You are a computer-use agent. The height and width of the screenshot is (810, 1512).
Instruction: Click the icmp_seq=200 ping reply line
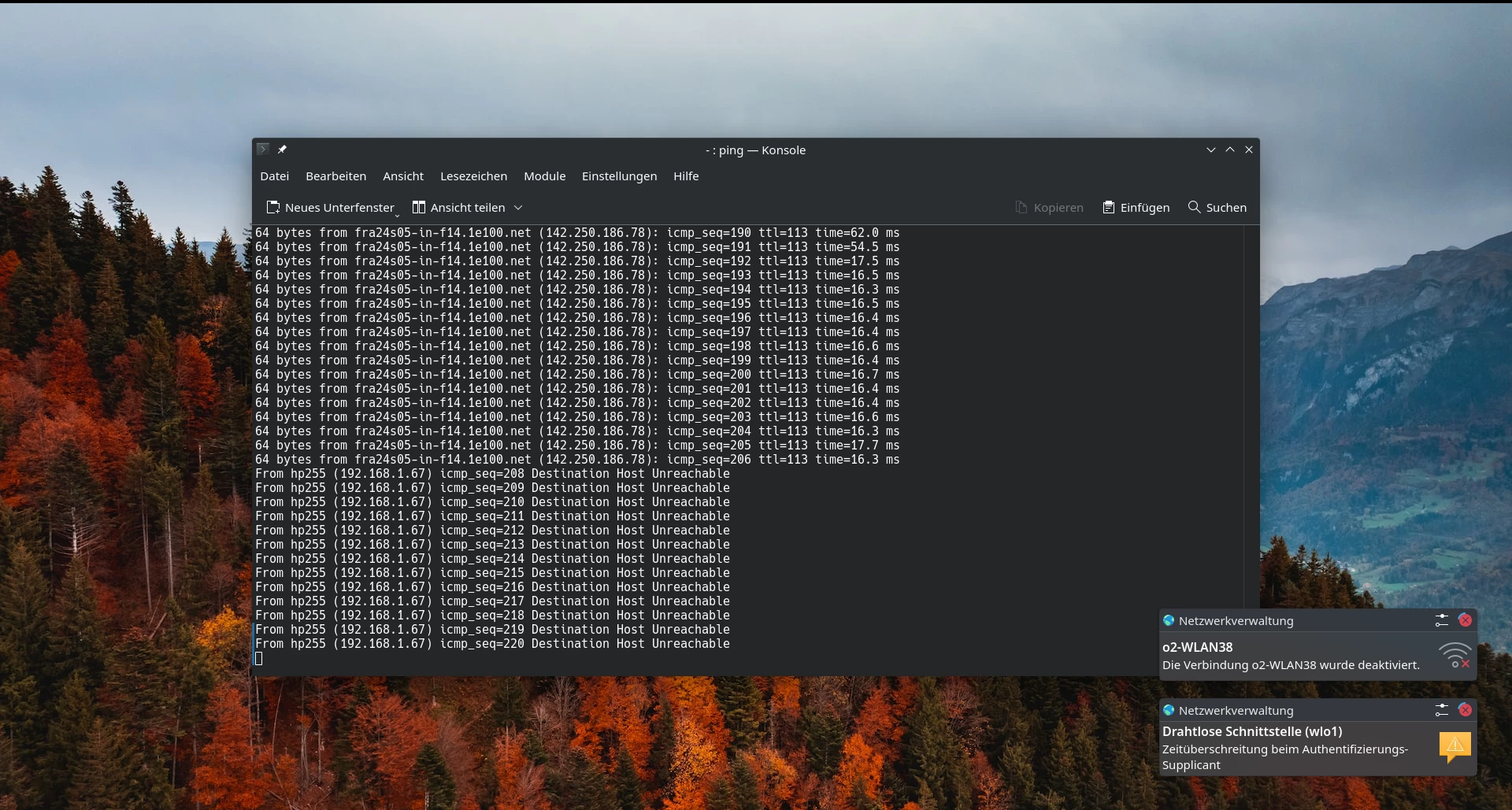pyautogui.click(x=577, y=375)
